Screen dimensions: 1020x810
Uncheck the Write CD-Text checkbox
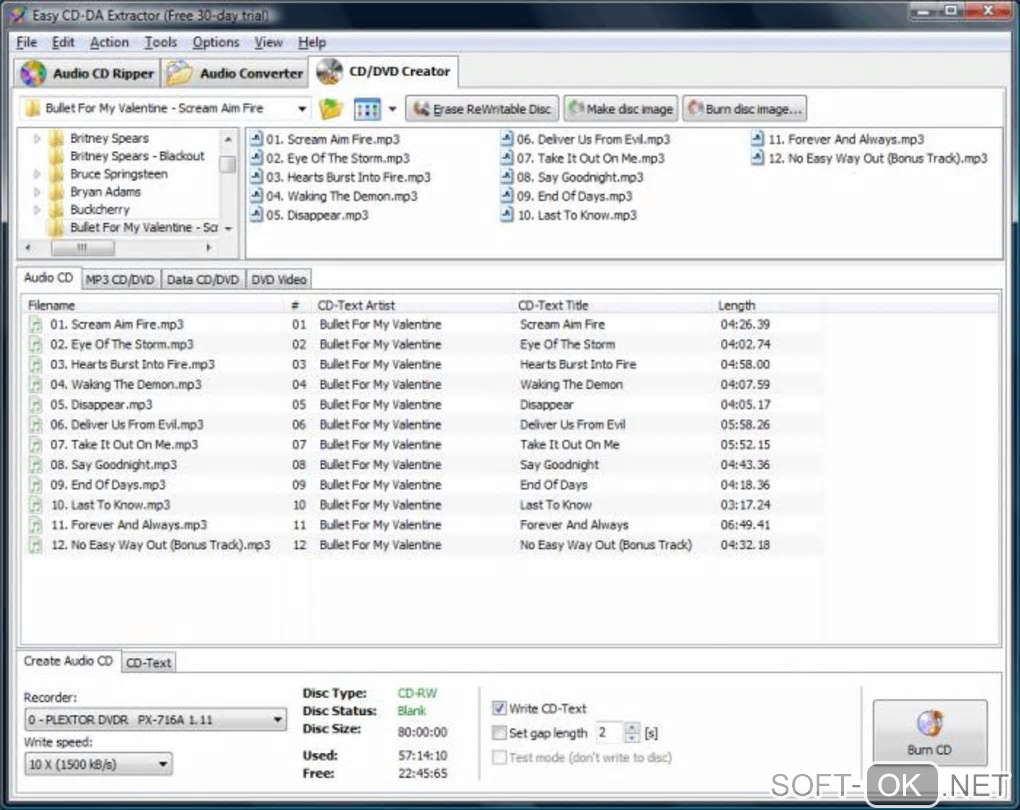(x=499, y=708)
